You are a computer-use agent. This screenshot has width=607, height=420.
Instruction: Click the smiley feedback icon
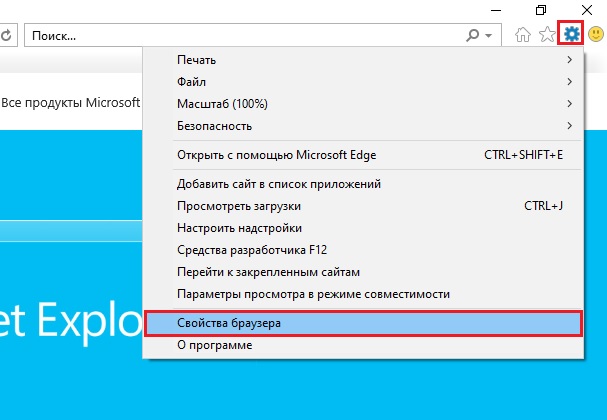pos(596,34)
